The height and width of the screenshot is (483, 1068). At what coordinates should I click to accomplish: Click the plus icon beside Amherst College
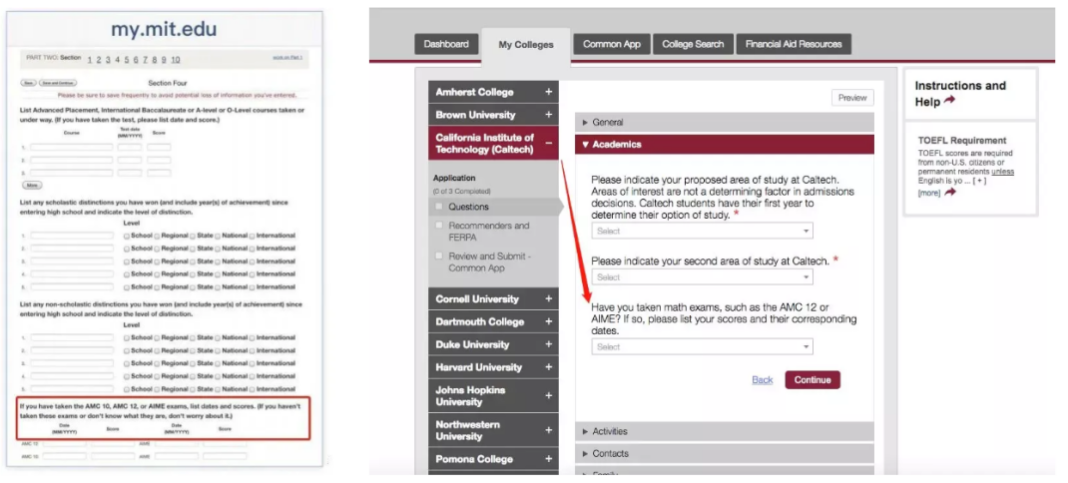point(548,92)
